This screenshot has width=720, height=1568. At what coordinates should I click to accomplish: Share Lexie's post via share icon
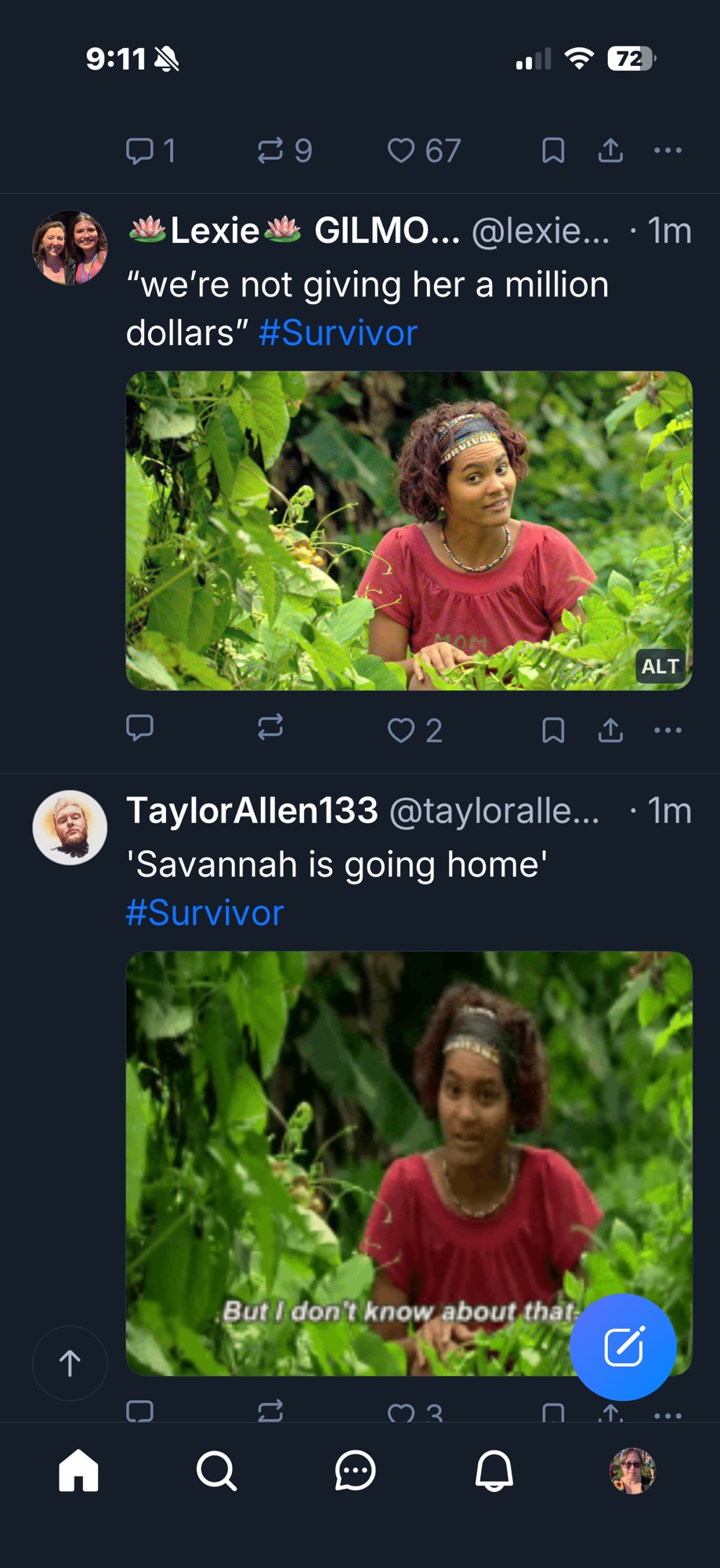click(x=610, y=730)
